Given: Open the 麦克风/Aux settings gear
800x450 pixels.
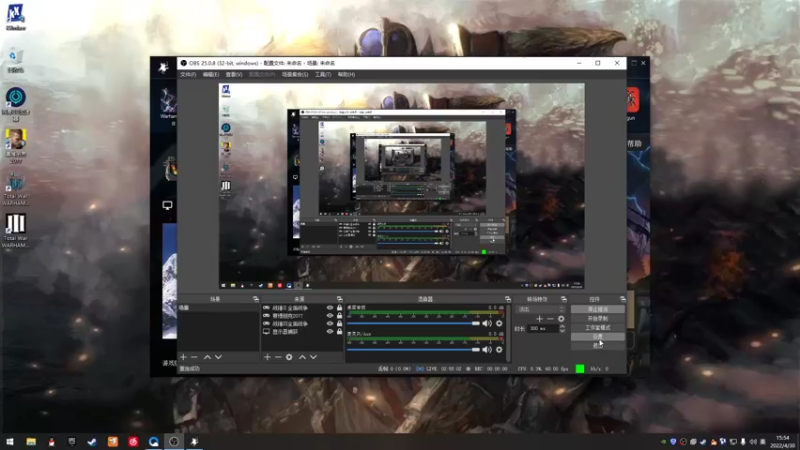Looking at the screenshot, I should pos(499,349).
